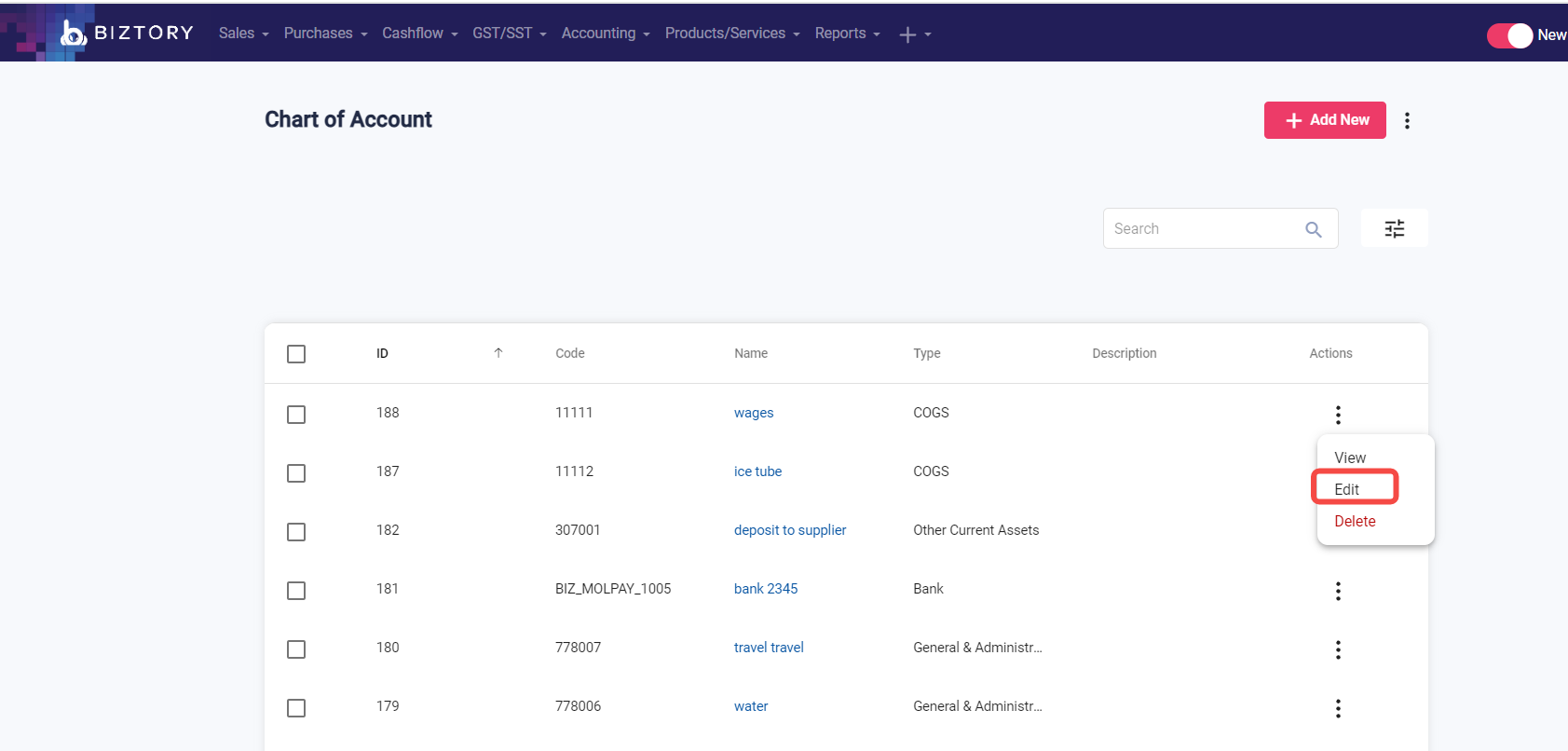Click the Name column header
Screen dimensions: 1568x751
751,353
